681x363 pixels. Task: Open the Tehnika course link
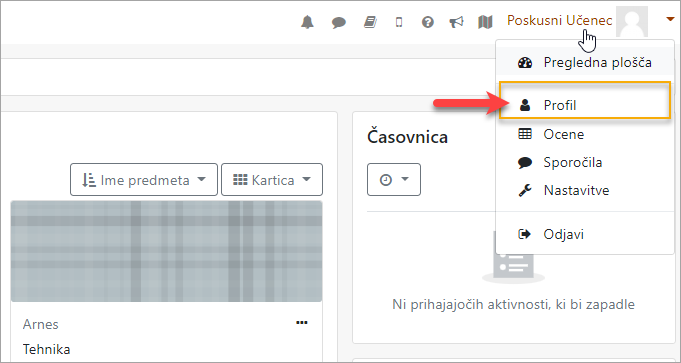46,349
